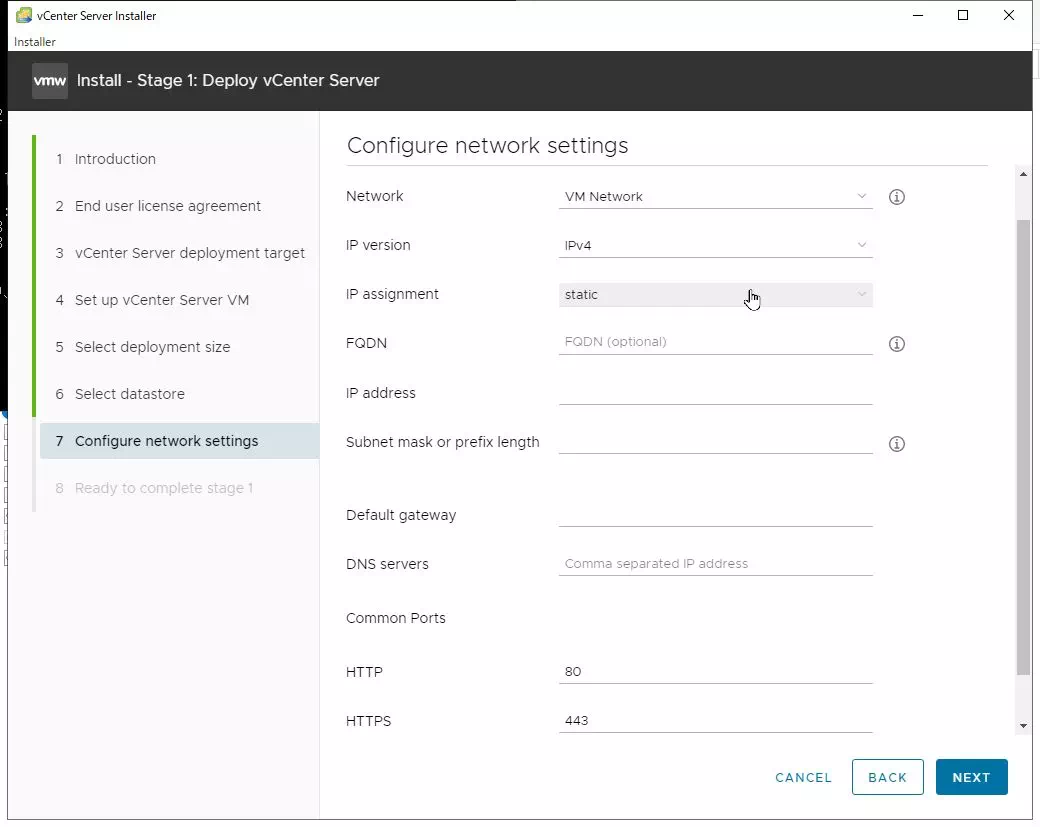Click the DNS servers input field
1040x827 pixels.
(715, 564)
